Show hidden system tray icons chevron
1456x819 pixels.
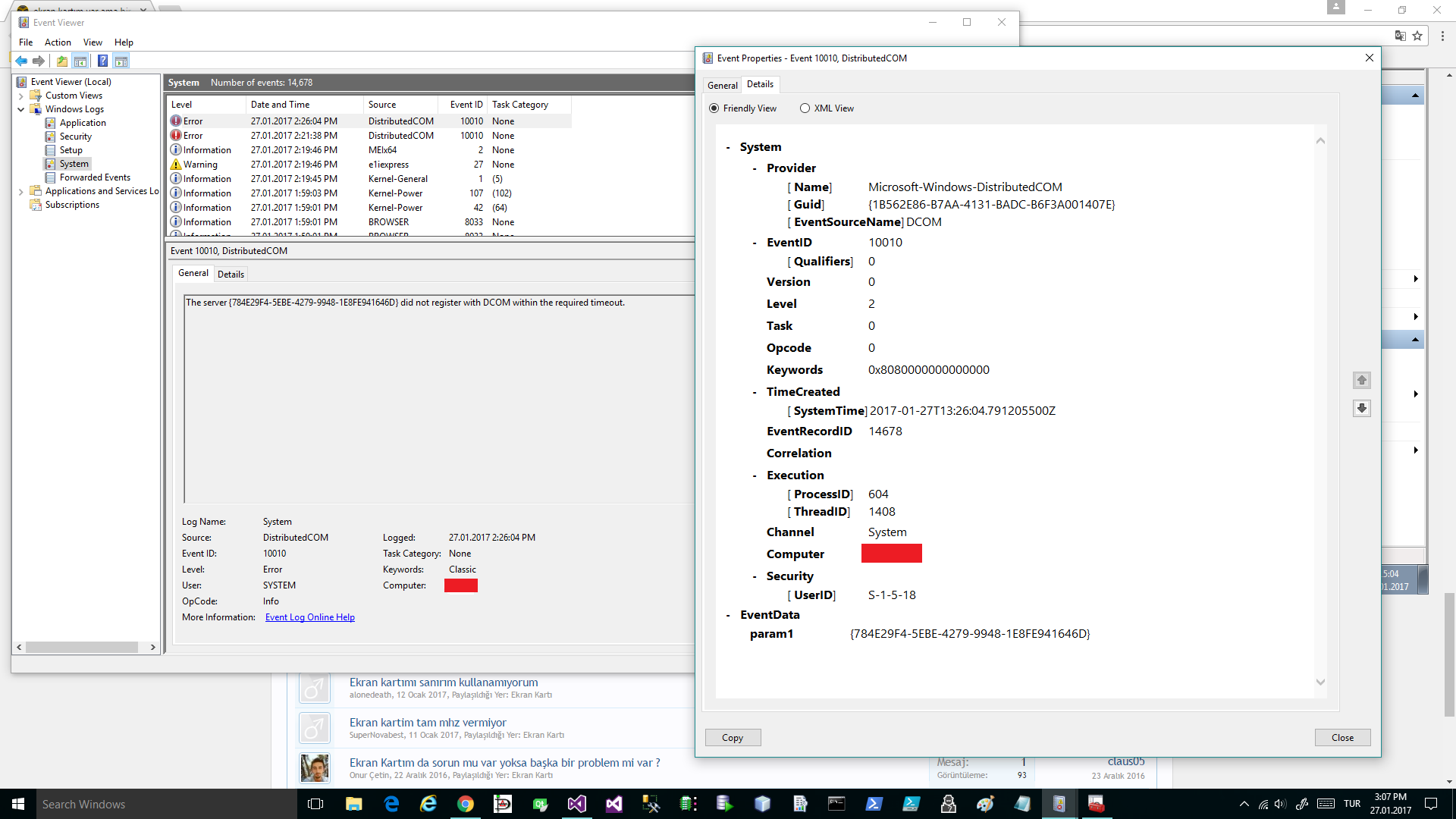point(1244,804)
